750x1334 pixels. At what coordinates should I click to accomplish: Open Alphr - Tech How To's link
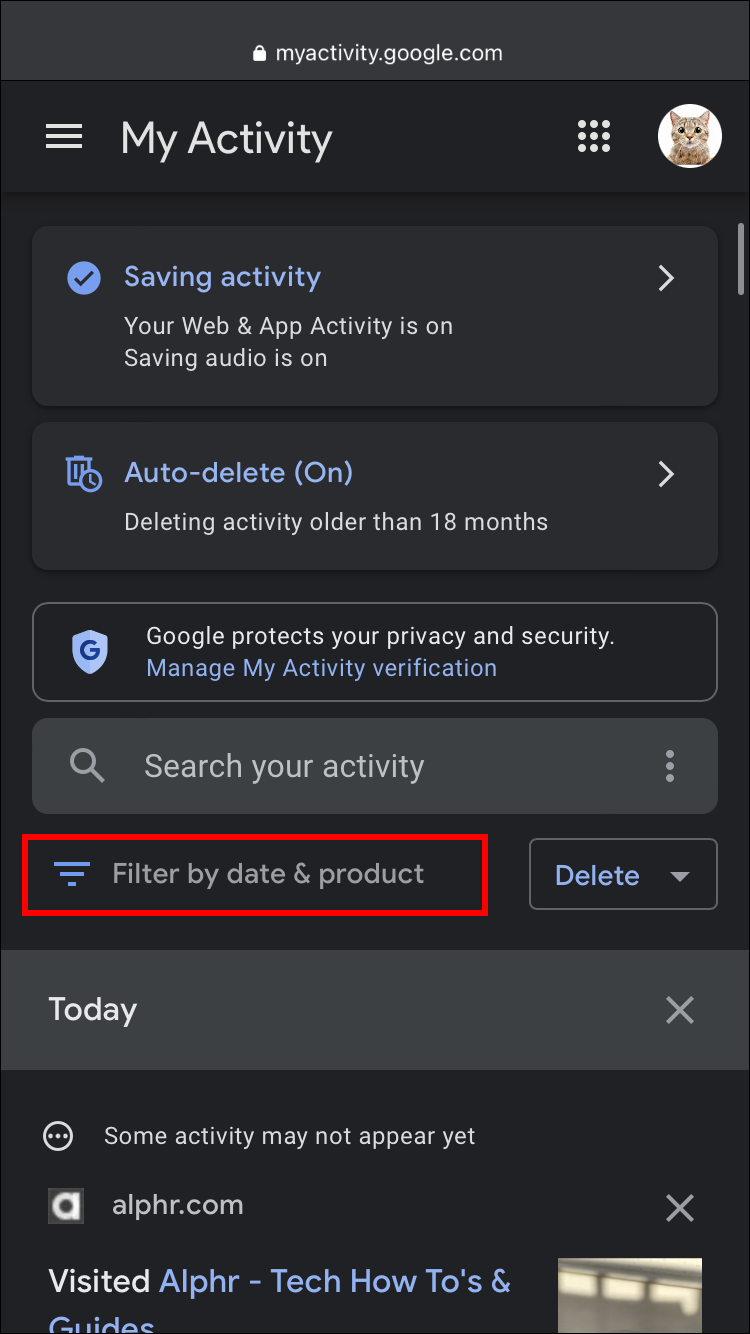[x=334, y=1281]
